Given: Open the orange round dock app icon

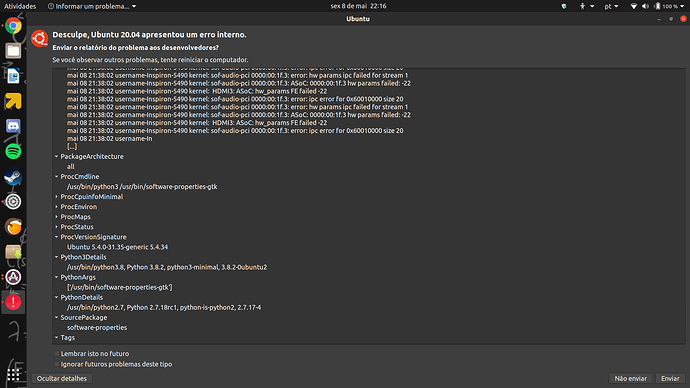Looking at the screenshot, I should point(13,227).
